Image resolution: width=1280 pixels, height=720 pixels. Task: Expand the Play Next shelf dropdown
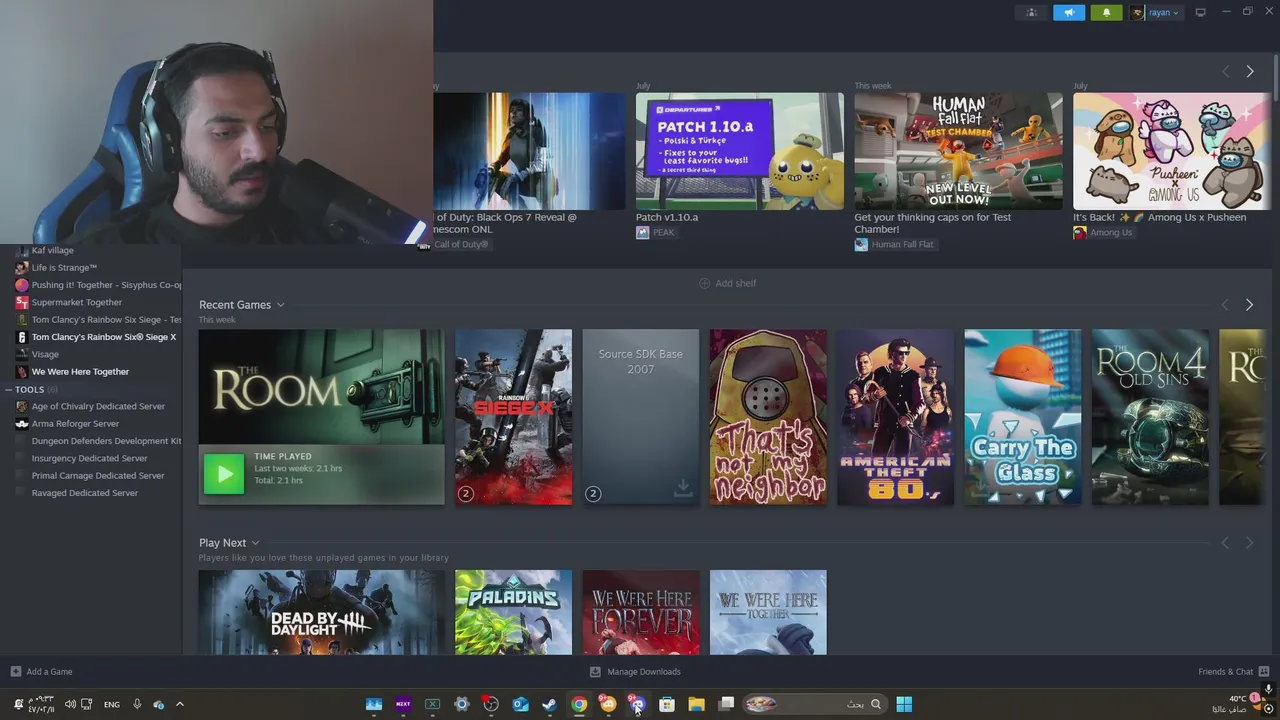[x=256, y=543]
